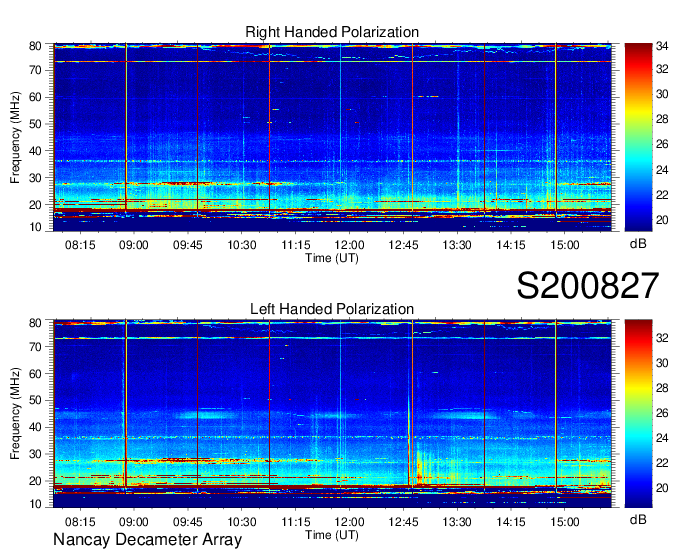680x552 pixels.
Task: Click "22" on Right Handed colorbar scale
Action: point(662,195)
